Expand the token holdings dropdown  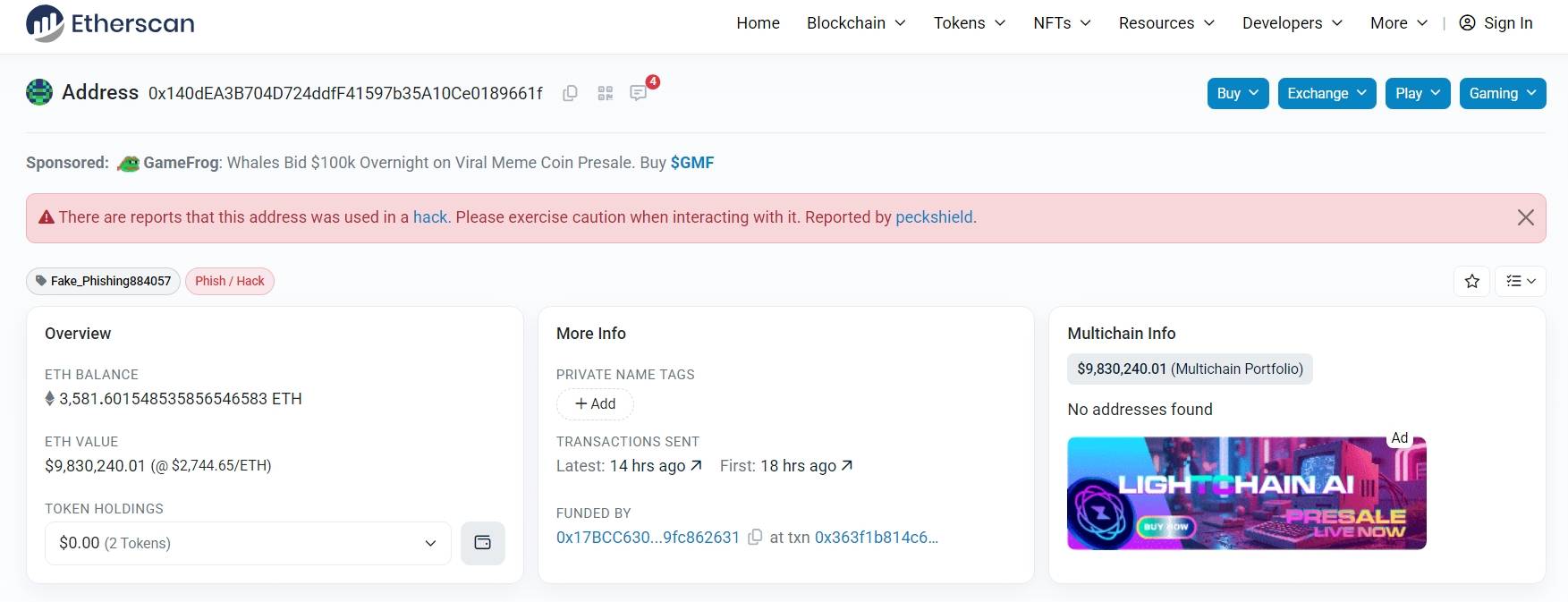tap(248, 543)
